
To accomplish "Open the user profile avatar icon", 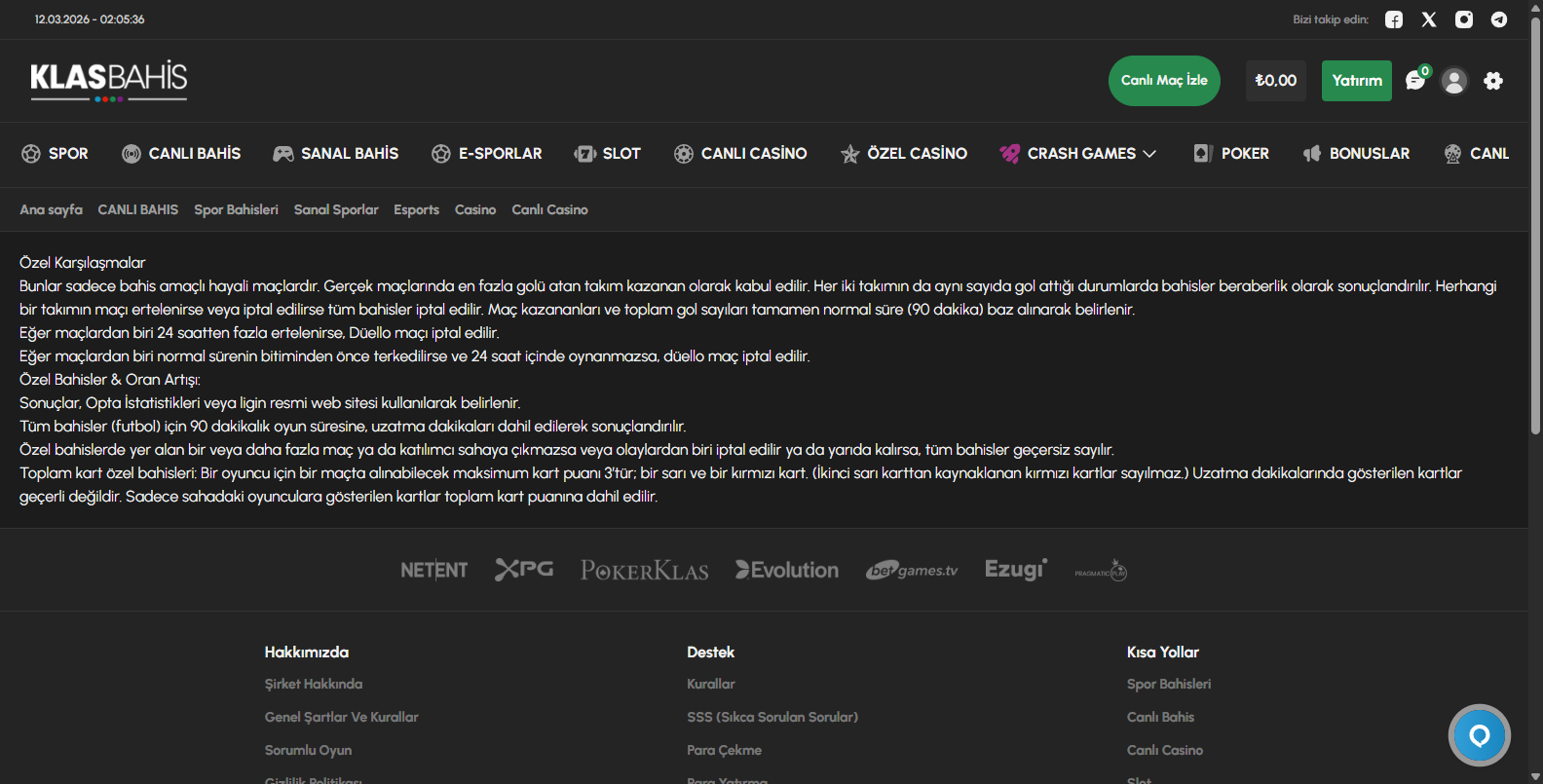I will pos(1454,81).
